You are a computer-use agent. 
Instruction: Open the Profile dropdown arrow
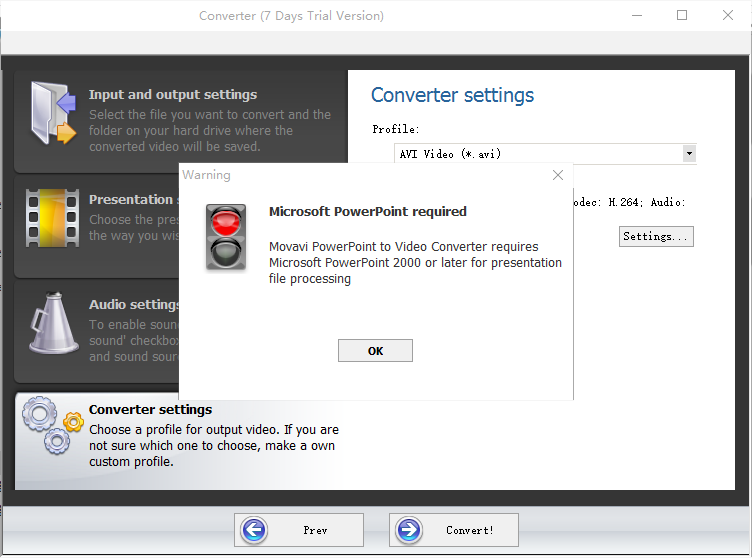click(689, 154)
